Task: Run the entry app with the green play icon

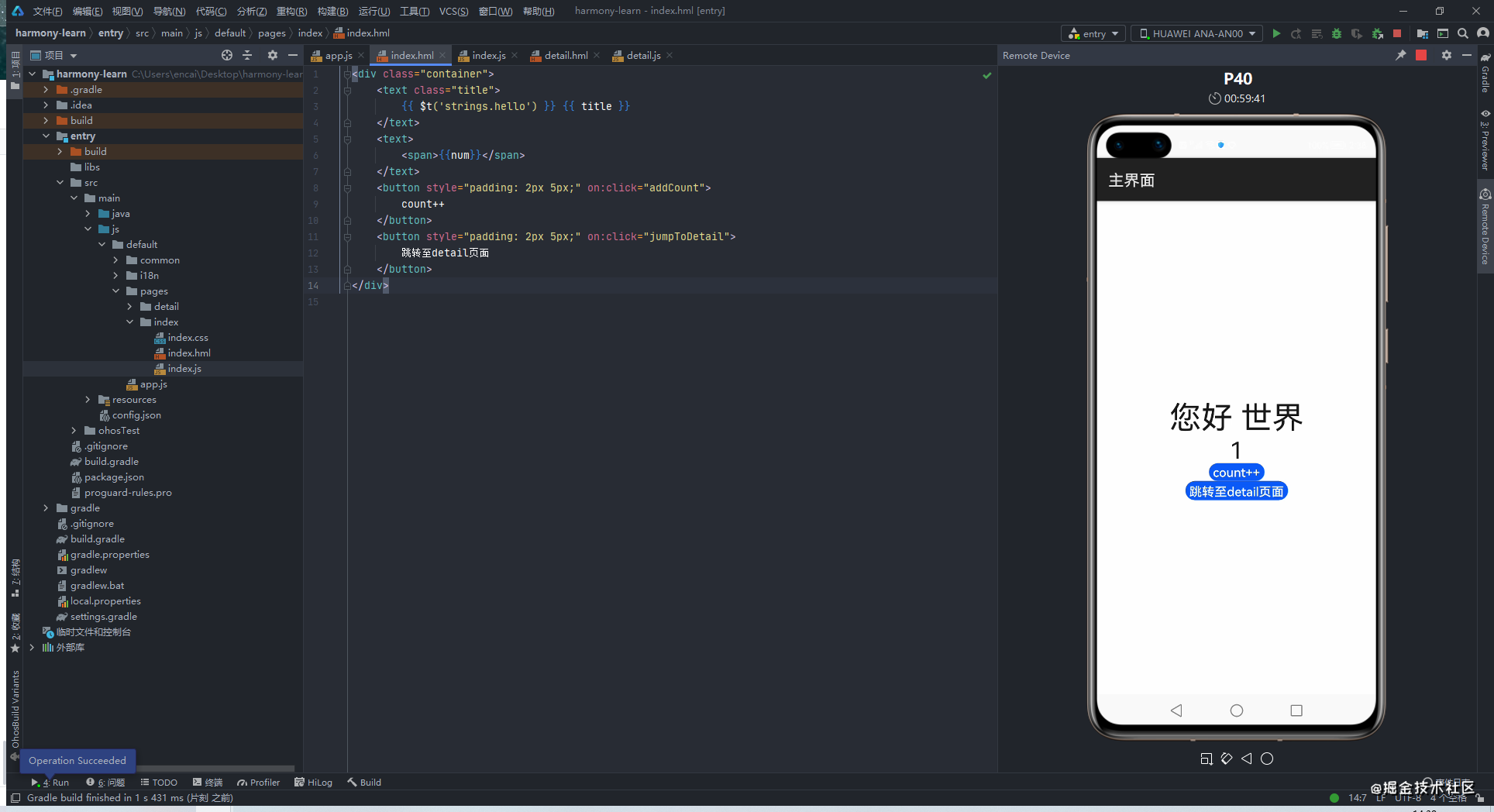Action: click(1276, 33)
